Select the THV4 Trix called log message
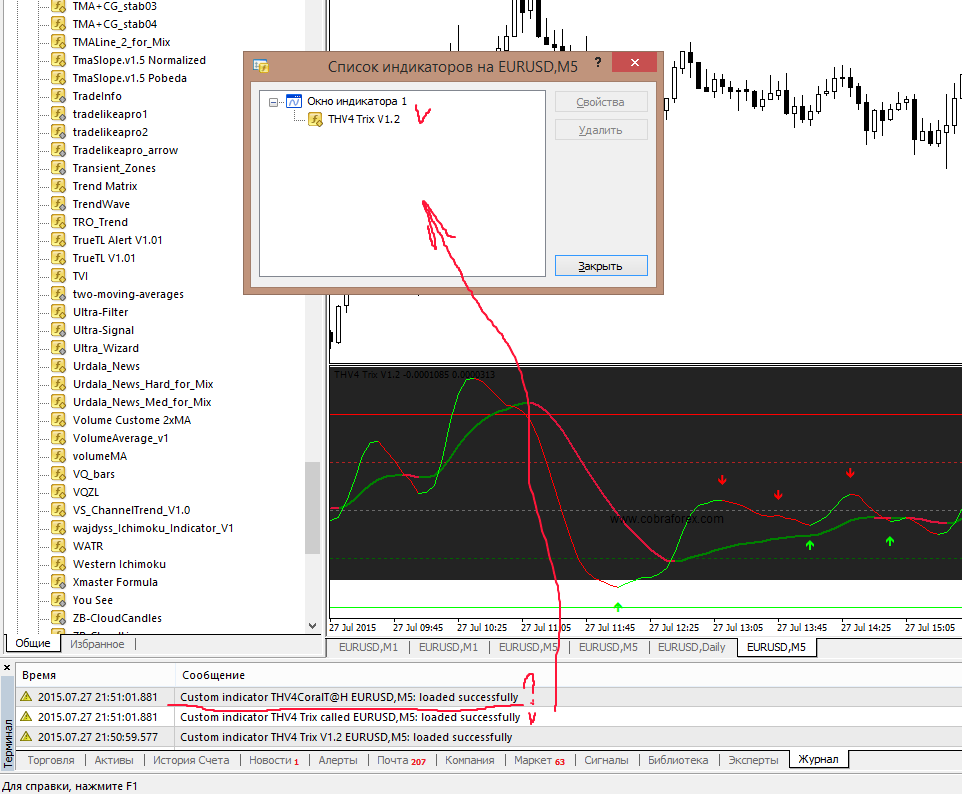The image size is (962, 794). pos(350,717)
